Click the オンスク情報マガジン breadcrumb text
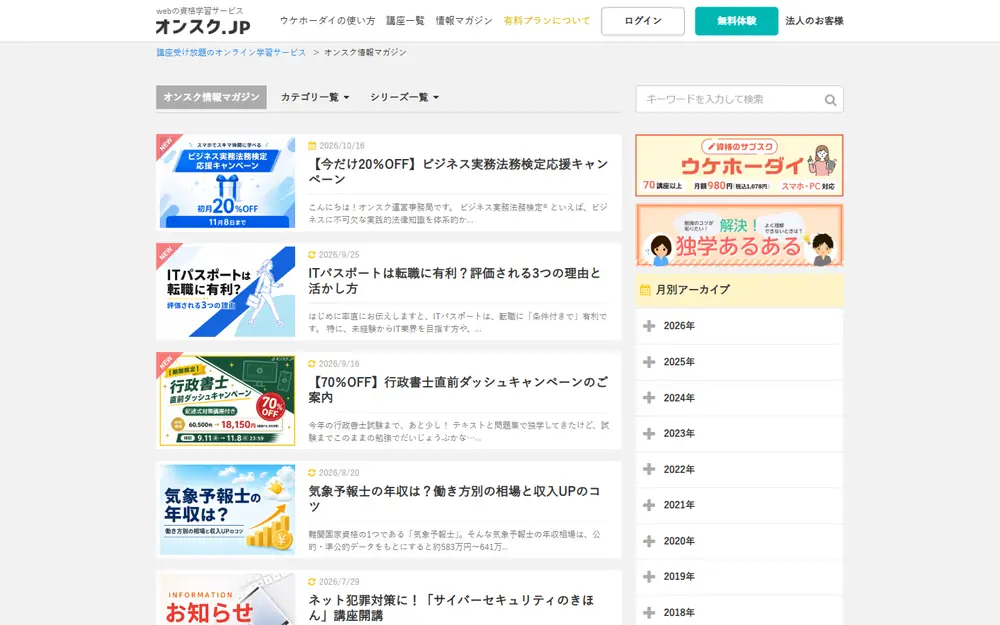This screenshot has height=625, width=1000. (365, 52)
